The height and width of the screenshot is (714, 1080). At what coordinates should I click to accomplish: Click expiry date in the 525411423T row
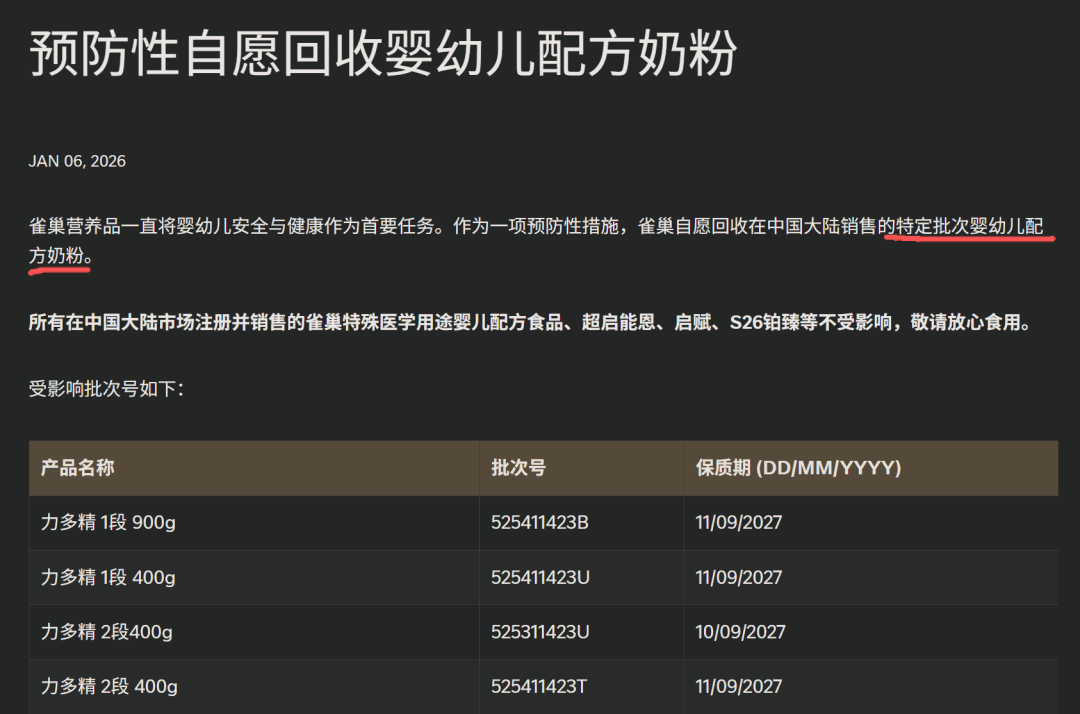[738, 687]
